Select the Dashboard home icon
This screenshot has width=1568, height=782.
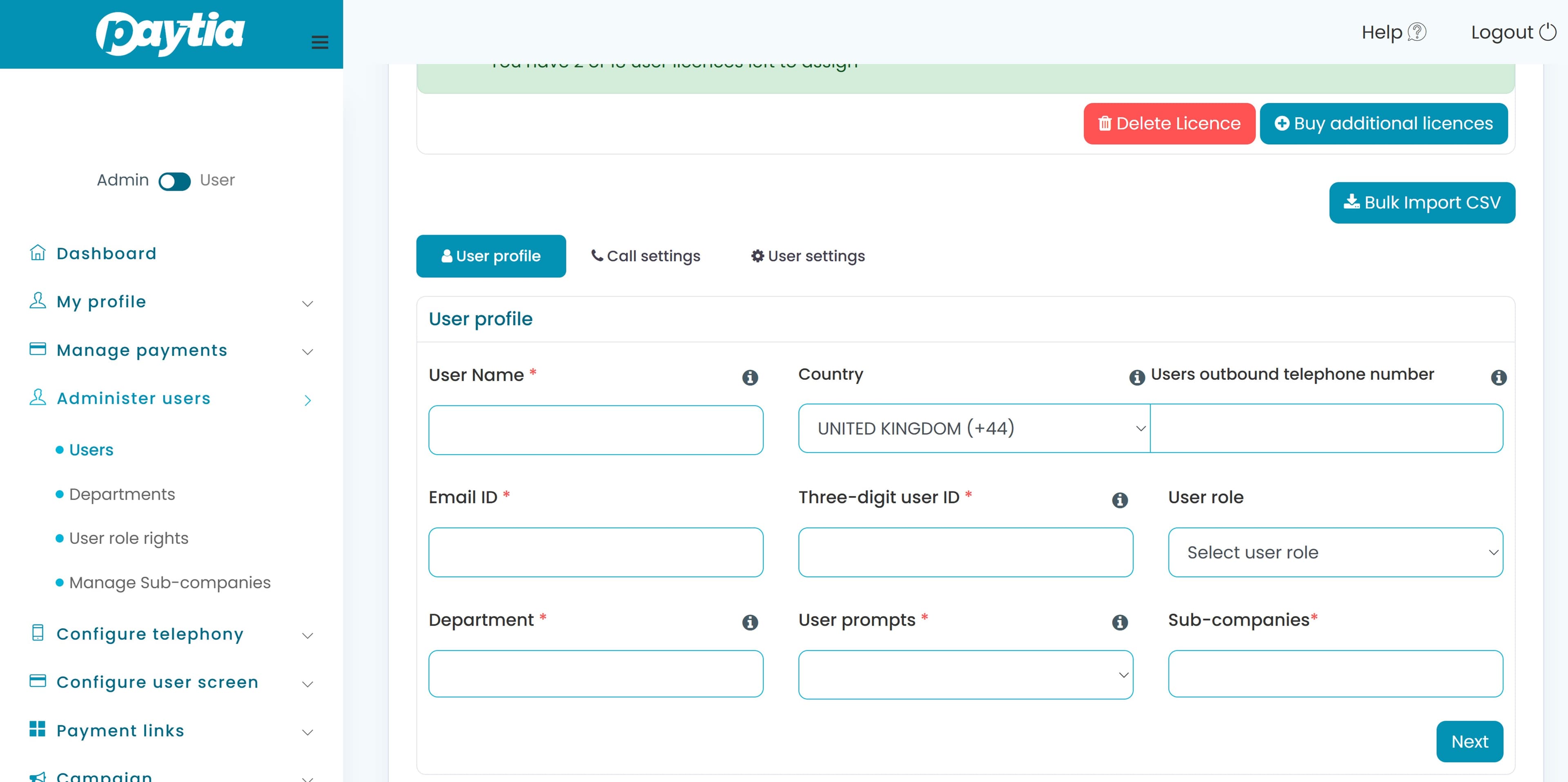(x=37, y=253)
